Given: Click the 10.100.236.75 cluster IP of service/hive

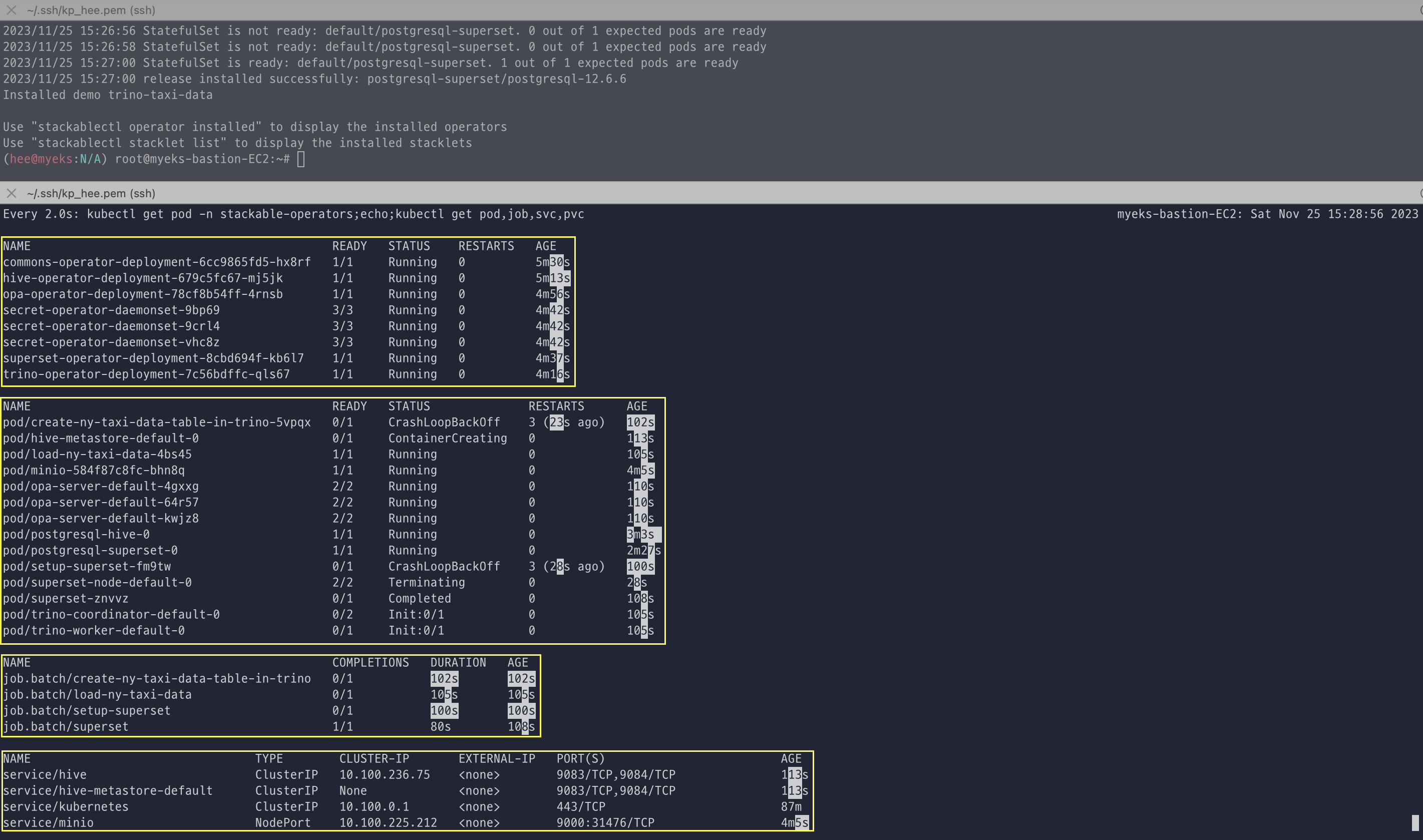Looking at the screenshot, I should tap(385, 774).
